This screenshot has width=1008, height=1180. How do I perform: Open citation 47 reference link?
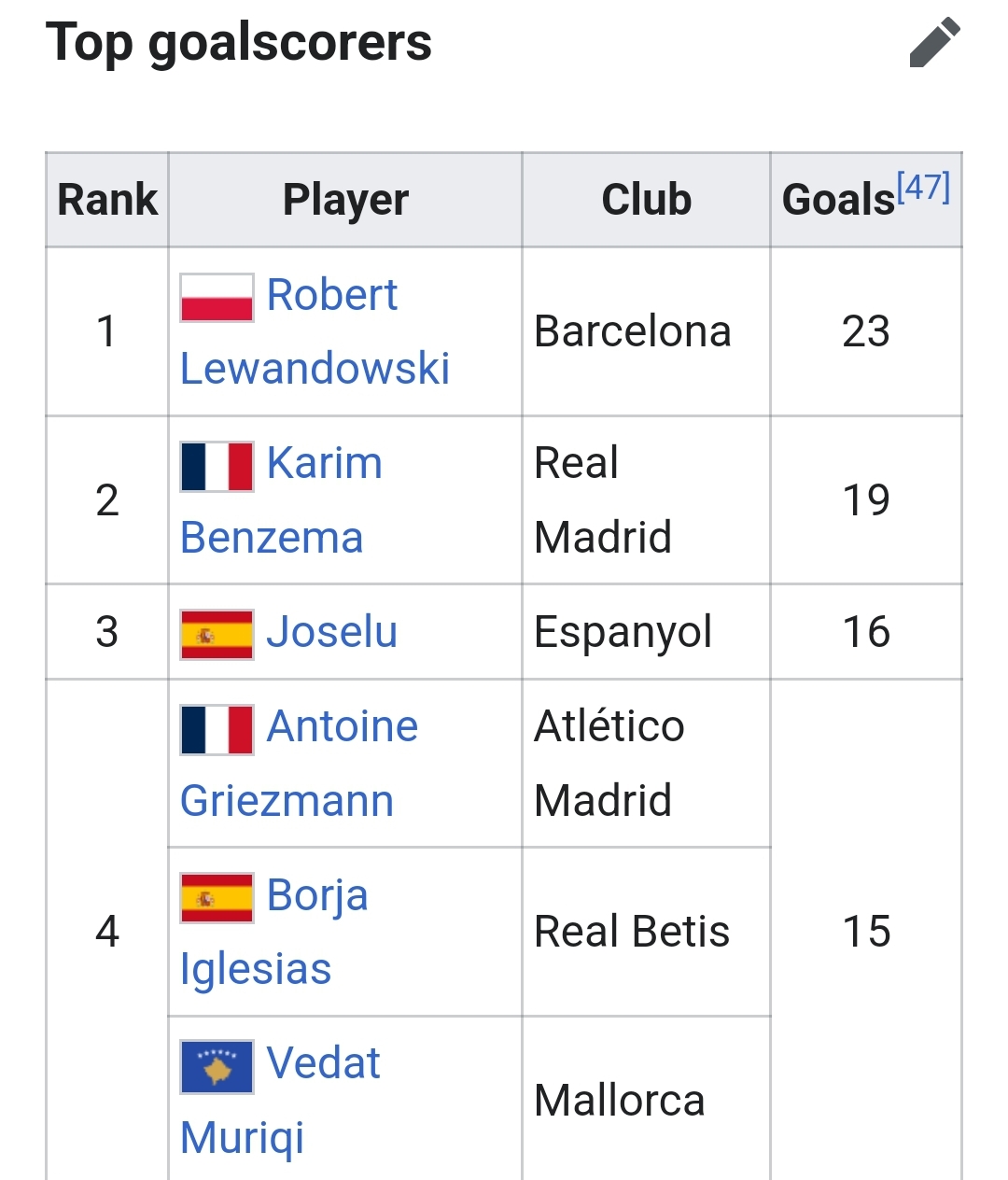coord(923,187)
